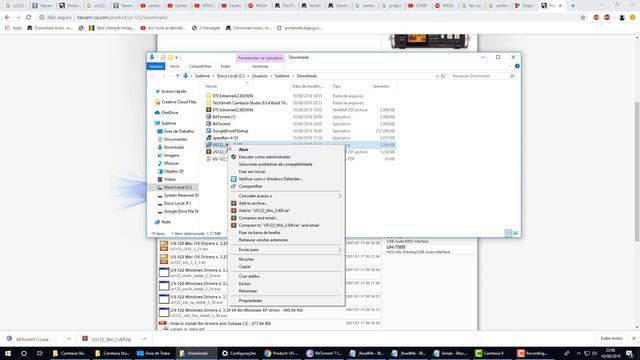Open the Arquivo ribbon tab
The width and height of the screenshot is (640, 360).
point(156,67)
